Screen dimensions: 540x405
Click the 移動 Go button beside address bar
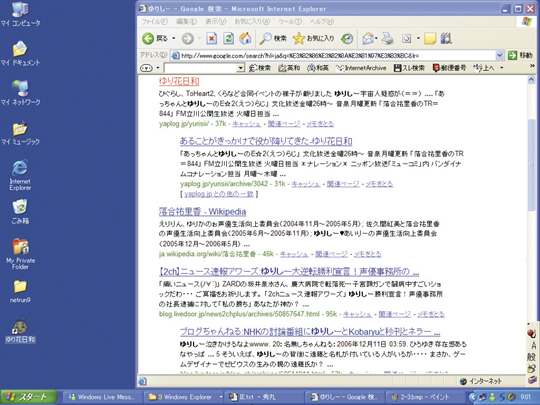(x=521, y=55)
